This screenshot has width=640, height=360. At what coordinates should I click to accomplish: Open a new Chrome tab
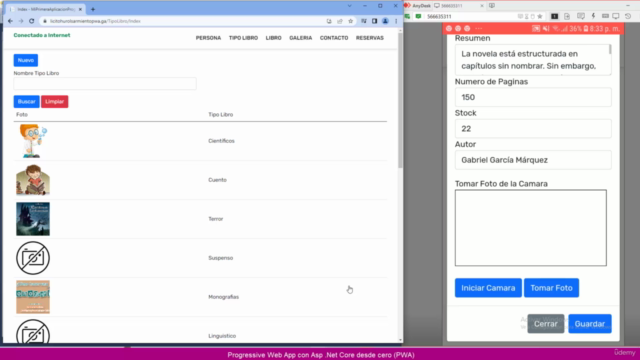point(93,9)
